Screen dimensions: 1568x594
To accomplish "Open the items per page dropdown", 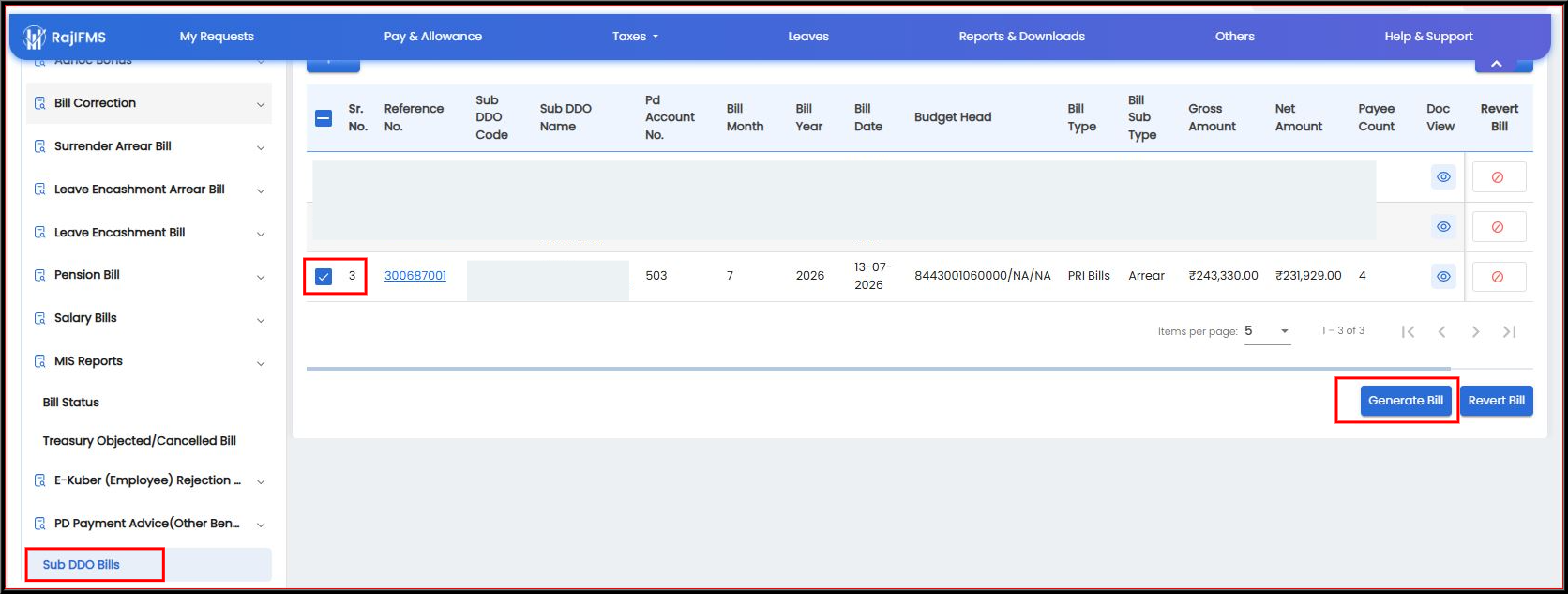I will pos(1268,331).
